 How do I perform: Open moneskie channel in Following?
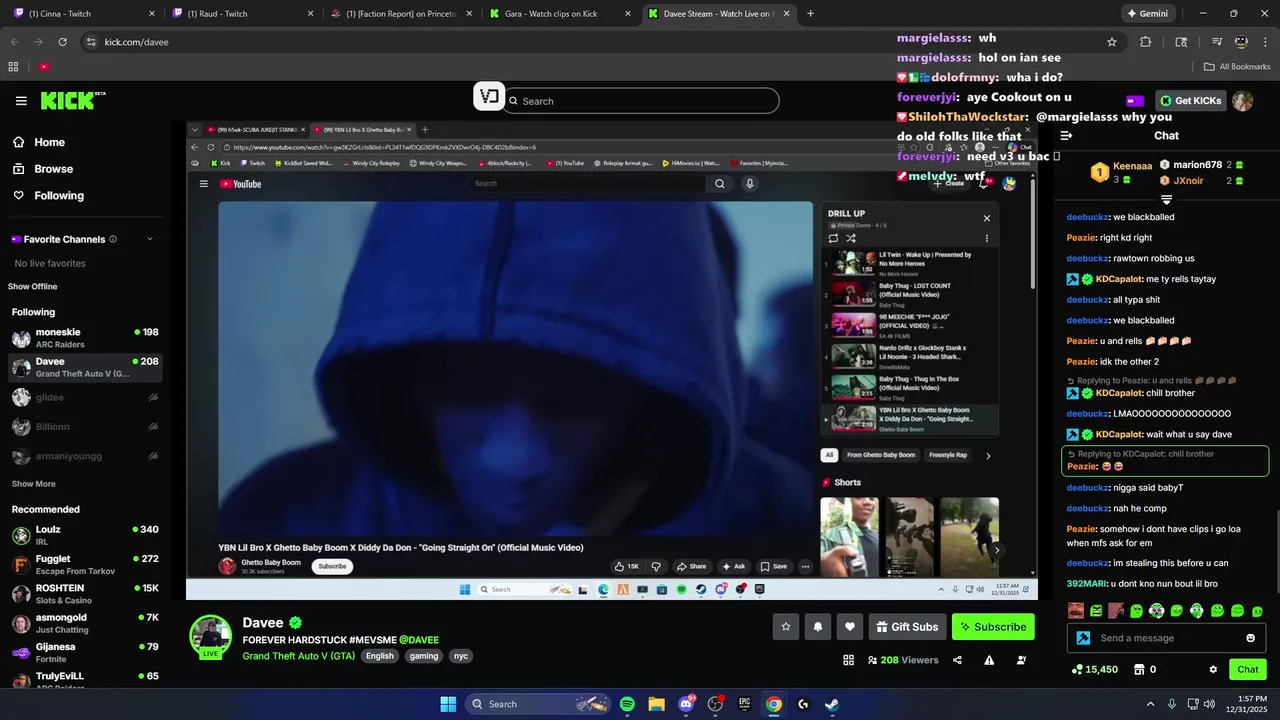(85, 338)
